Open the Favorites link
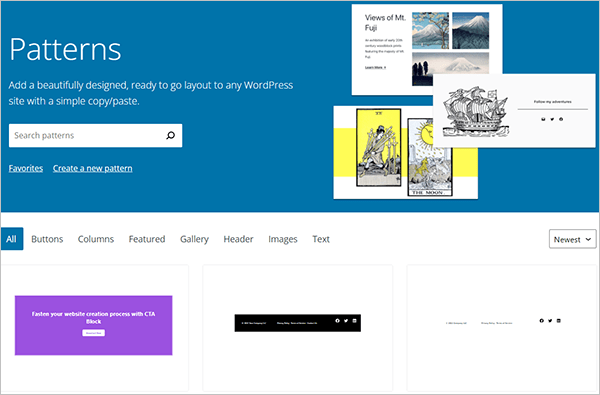Screen dimensions: 600x395 26,168
